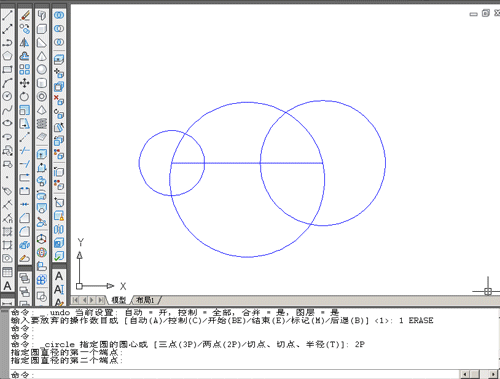Go to next layout tab arrow

coord(92,300)
